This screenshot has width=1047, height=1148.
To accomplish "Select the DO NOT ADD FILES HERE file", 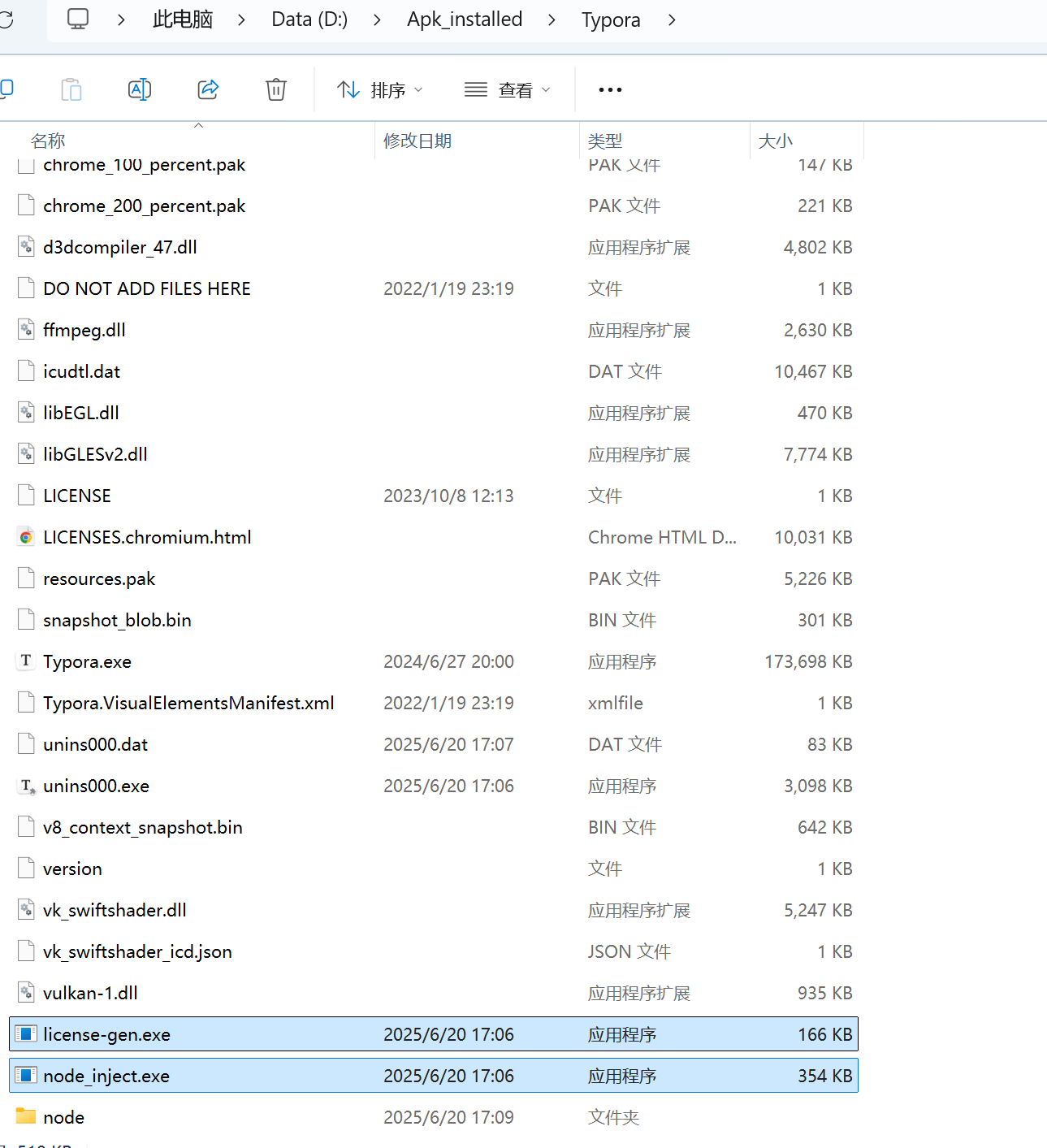I will [147, 288].
